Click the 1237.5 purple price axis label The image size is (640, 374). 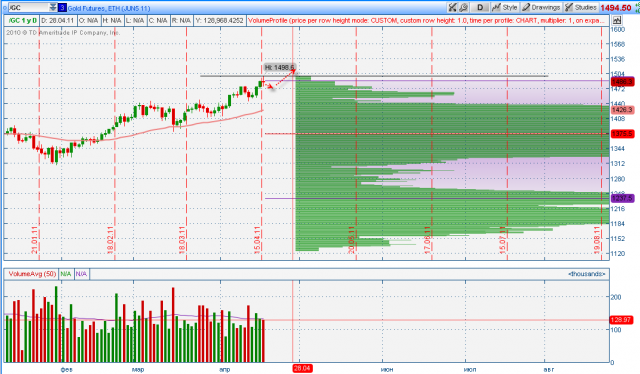[x=622, y=198]
